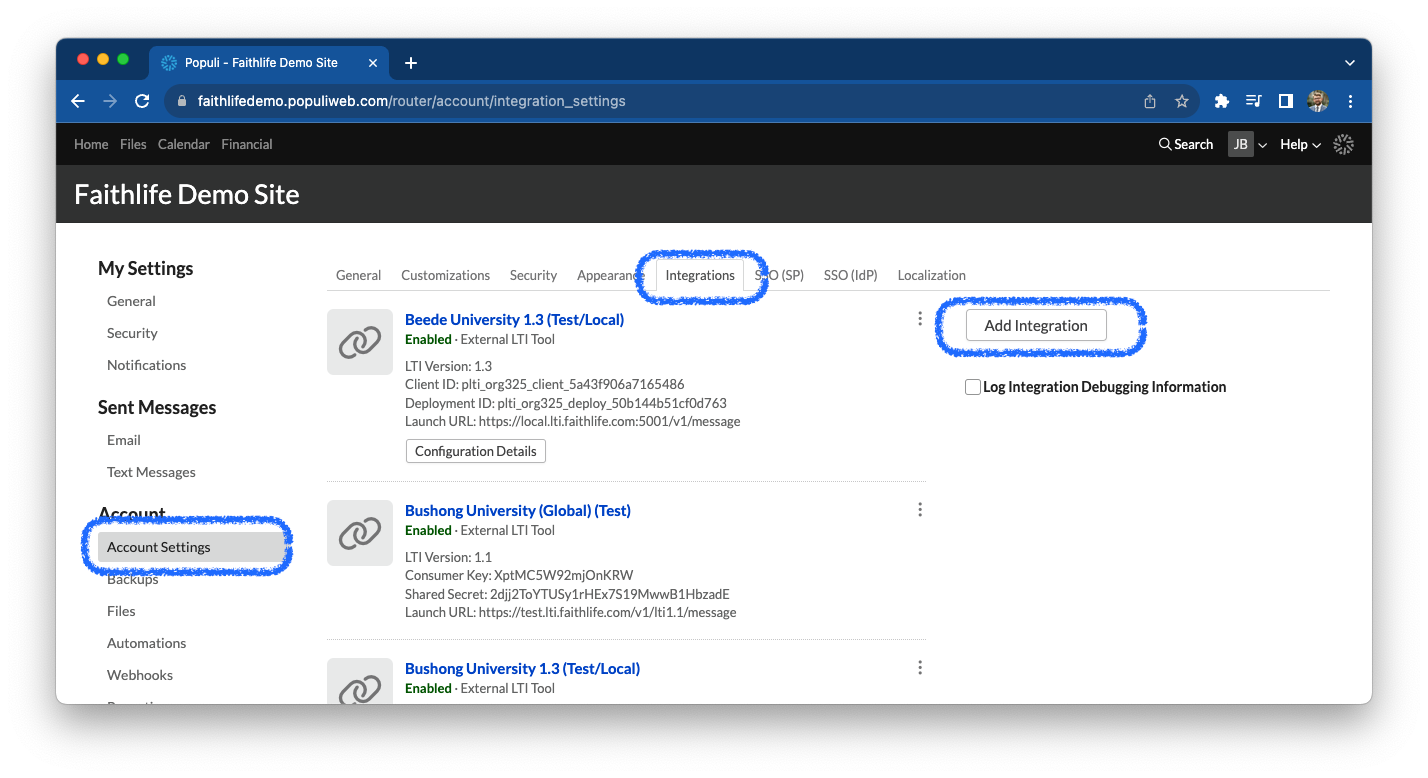Viewport: 1428px width, 778px height.
Task: Open the SSO (IdP) tab
Action: (x=850, y=275)
